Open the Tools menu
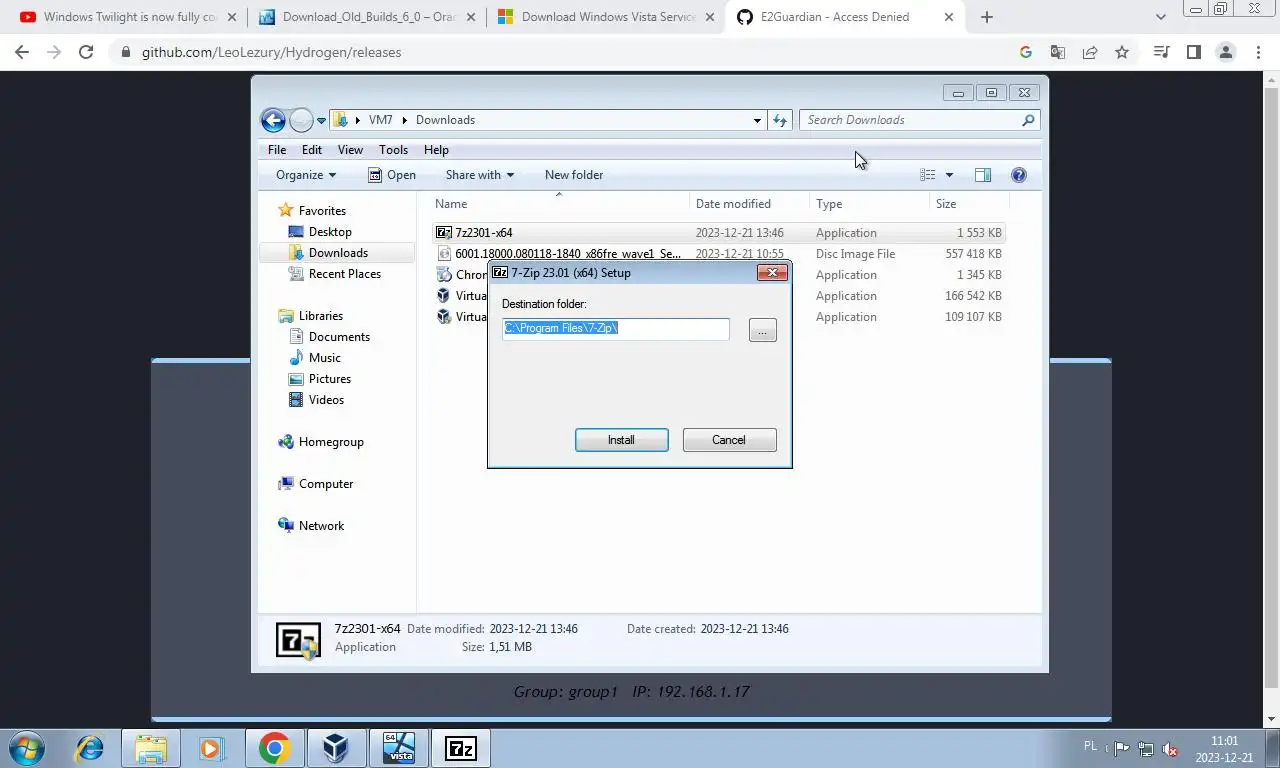1280x768 pixels. click(x=393, y=150)
